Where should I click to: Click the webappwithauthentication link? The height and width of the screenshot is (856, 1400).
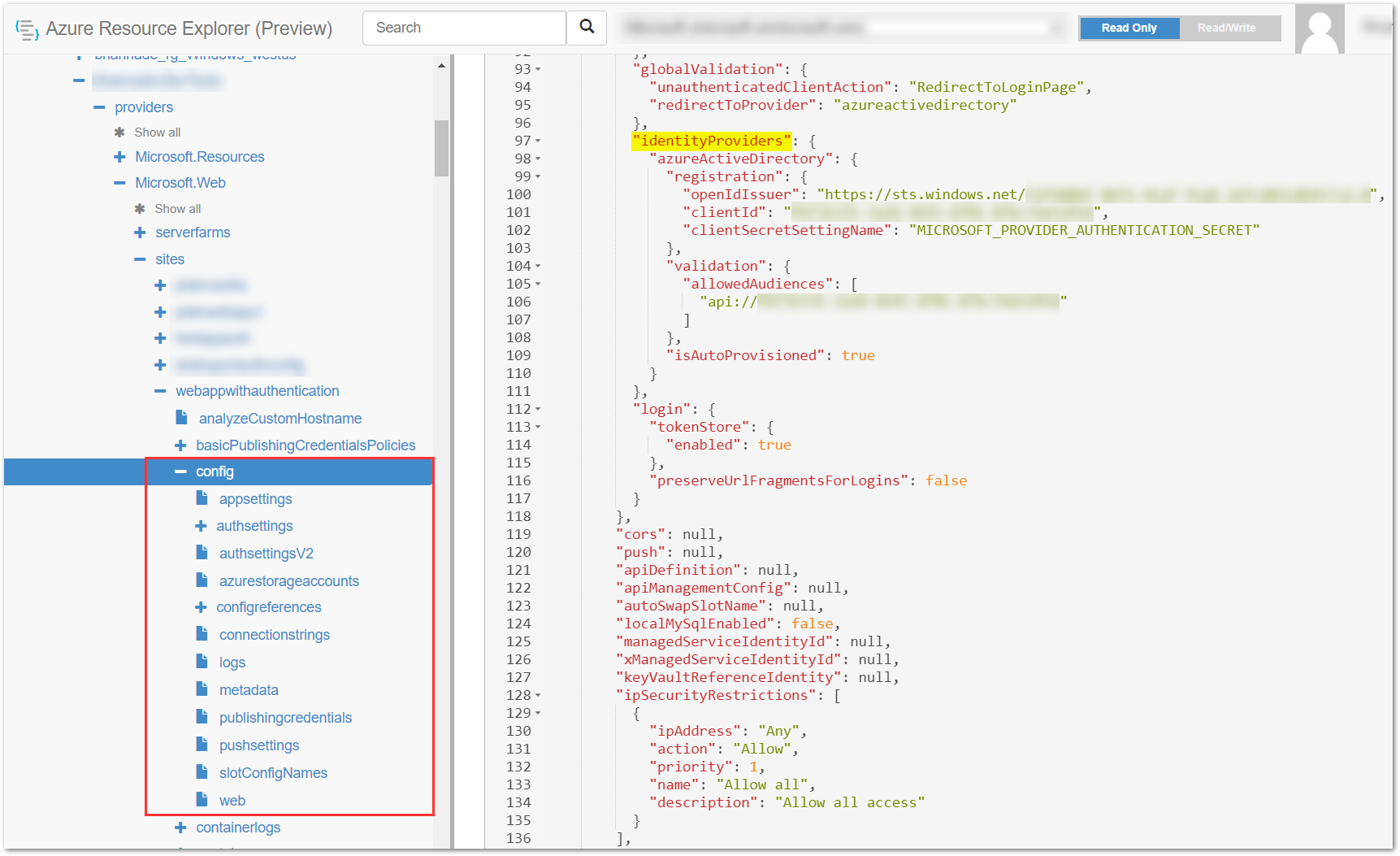(258, 391)
